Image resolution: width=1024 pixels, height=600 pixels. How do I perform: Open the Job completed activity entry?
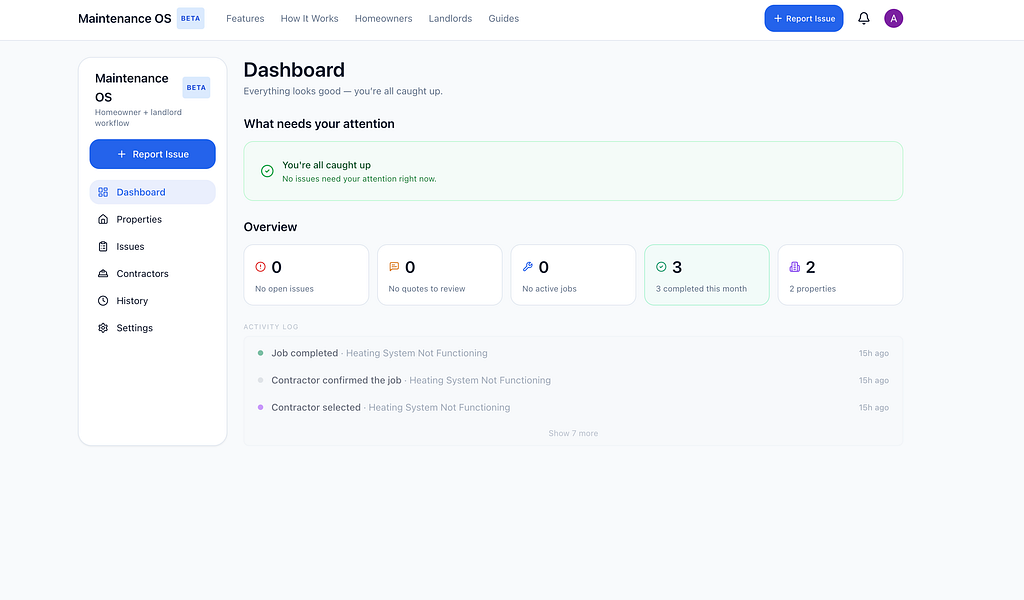pos(573,353)
